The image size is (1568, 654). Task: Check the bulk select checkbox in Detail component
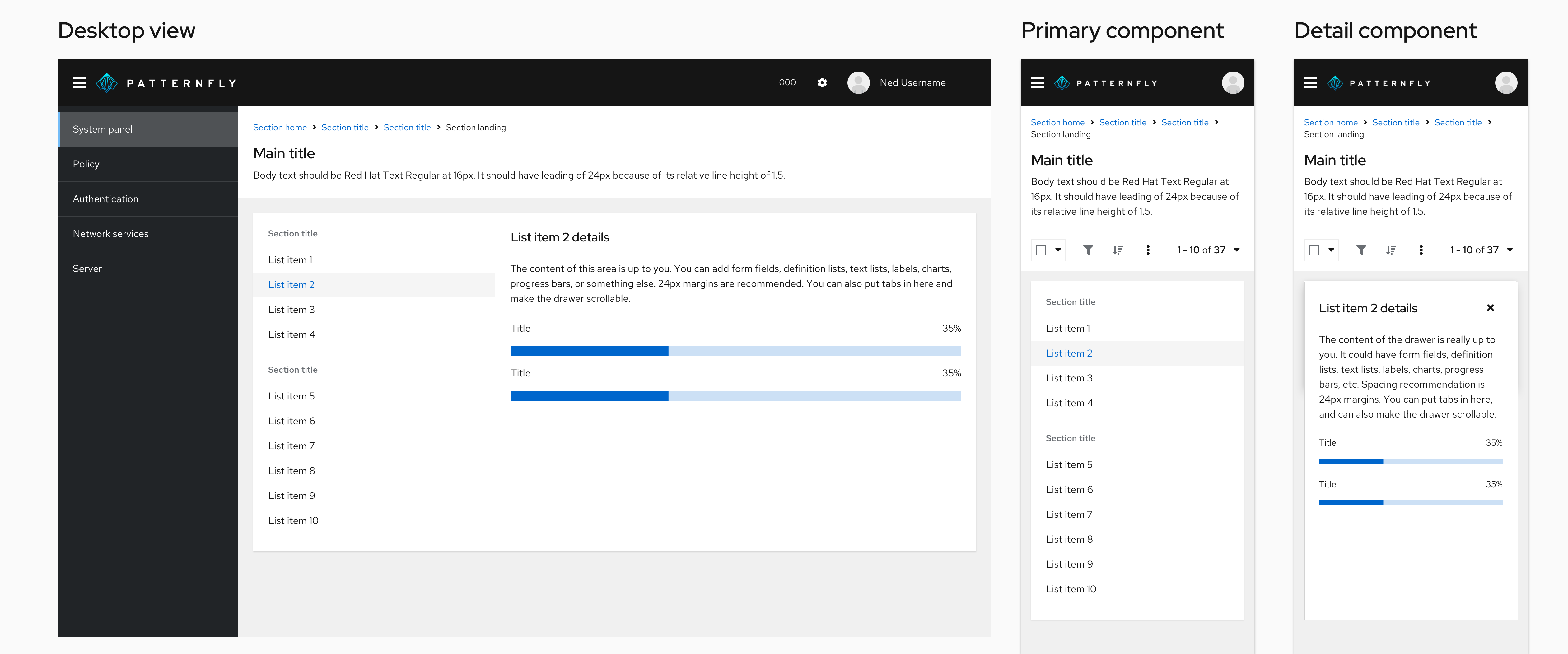(1314, 250)
